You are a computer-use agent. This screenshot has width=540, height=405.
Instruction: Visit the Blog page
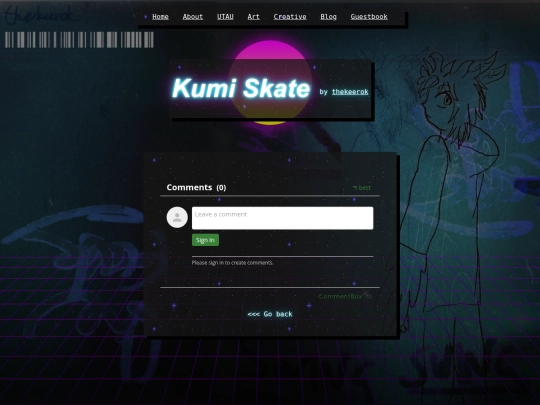[328, 17]
